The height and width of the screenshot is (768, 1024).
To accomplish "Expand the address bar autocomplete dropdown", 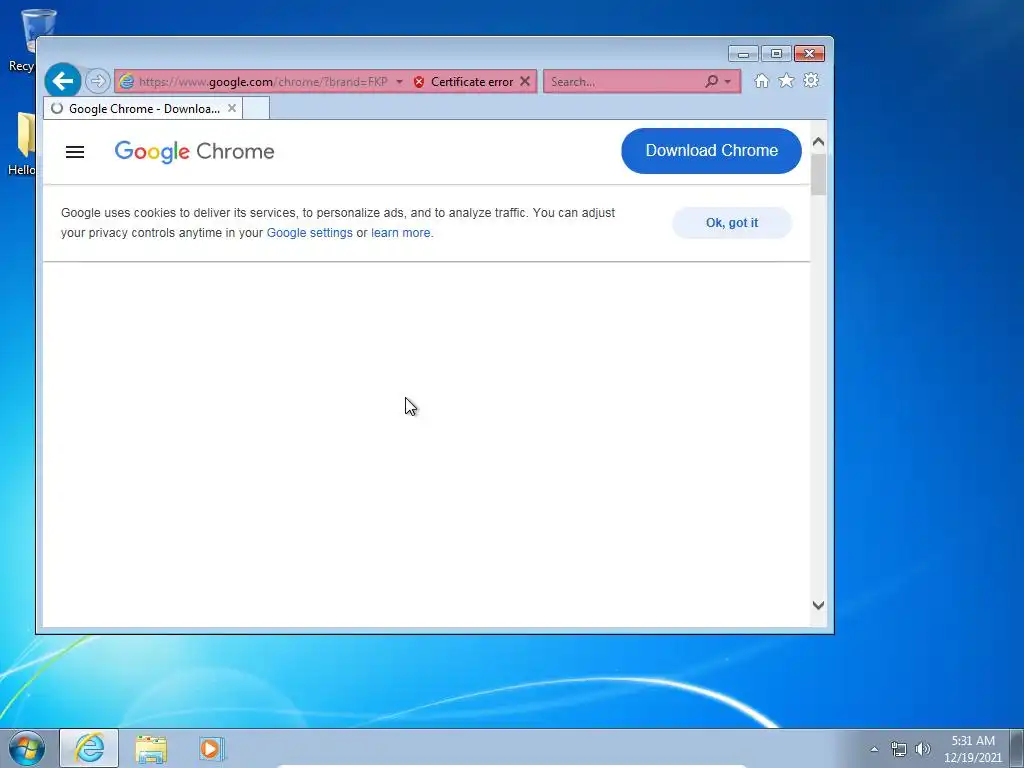I will [399, 82].
